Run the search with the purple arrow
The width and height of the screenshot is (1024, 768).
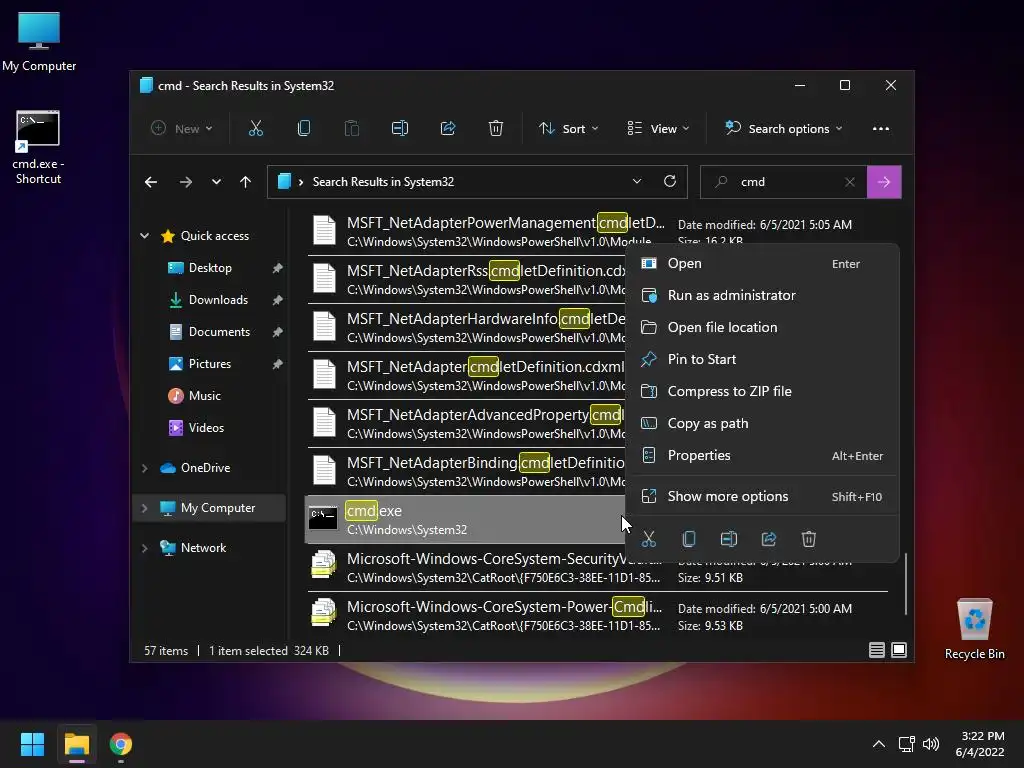884,182
